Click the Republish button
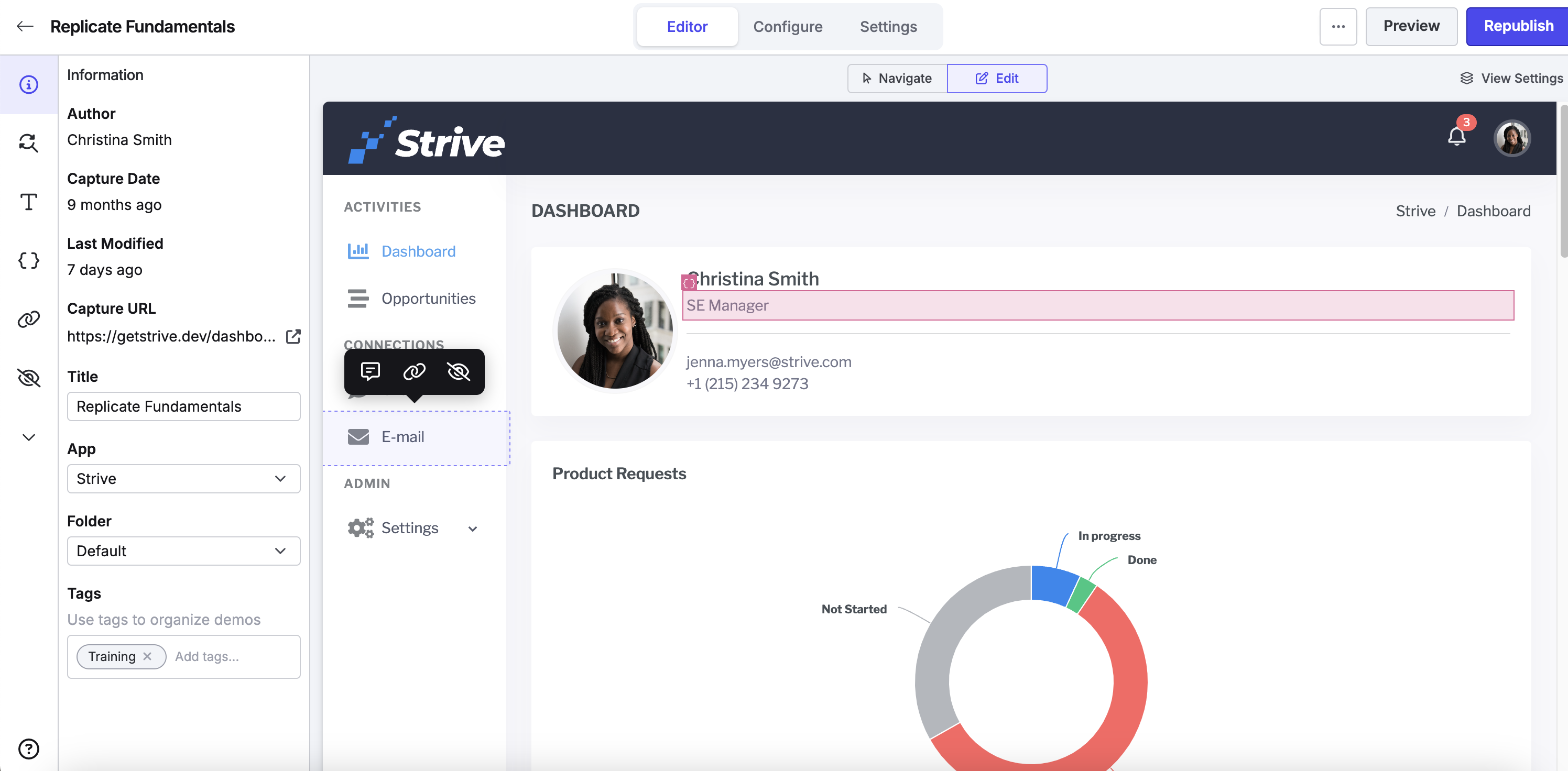1568x771 pixels. 1518,26
